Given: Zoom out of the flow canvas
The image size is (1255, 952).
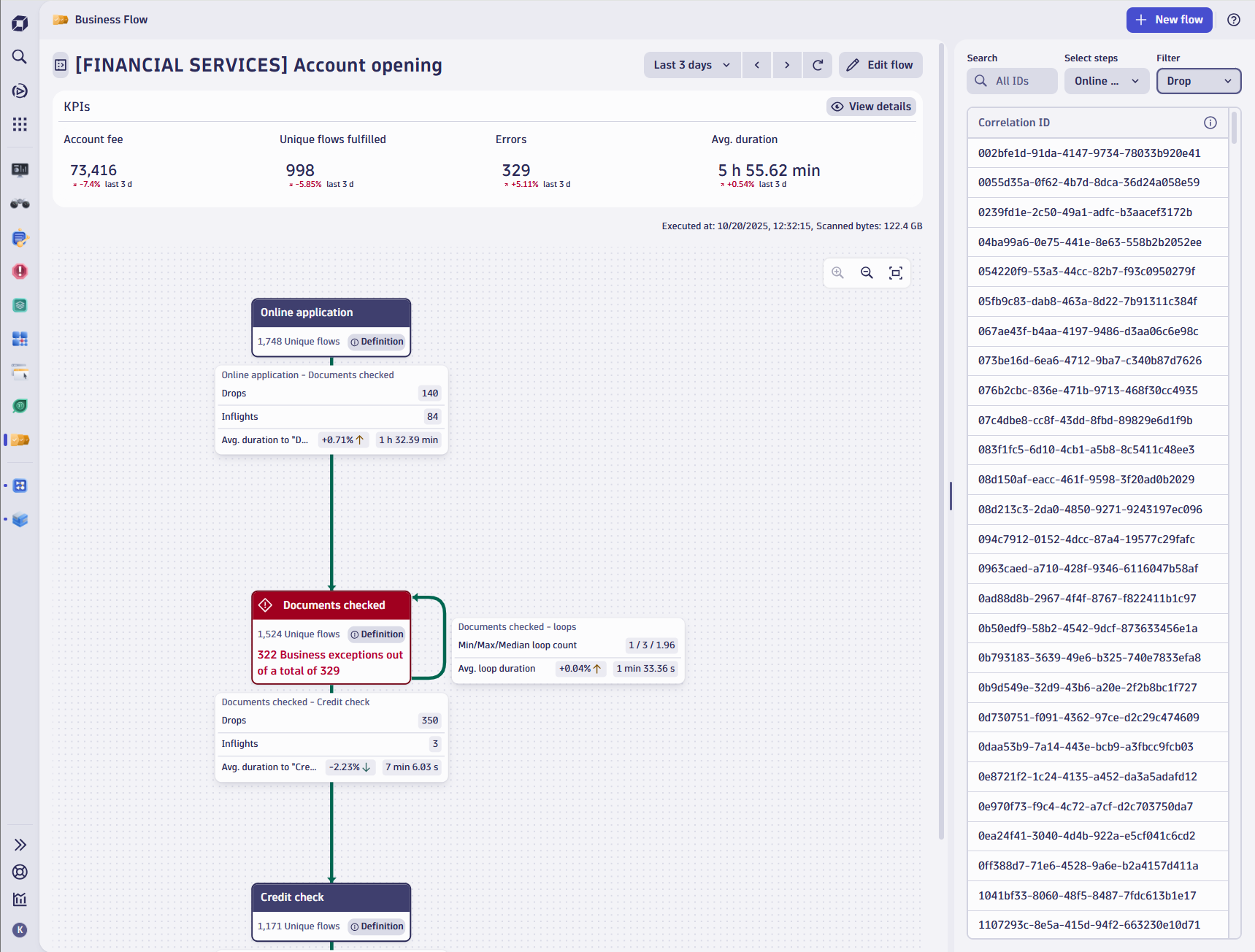Looking at the screenshot, I should pos(867,273).
